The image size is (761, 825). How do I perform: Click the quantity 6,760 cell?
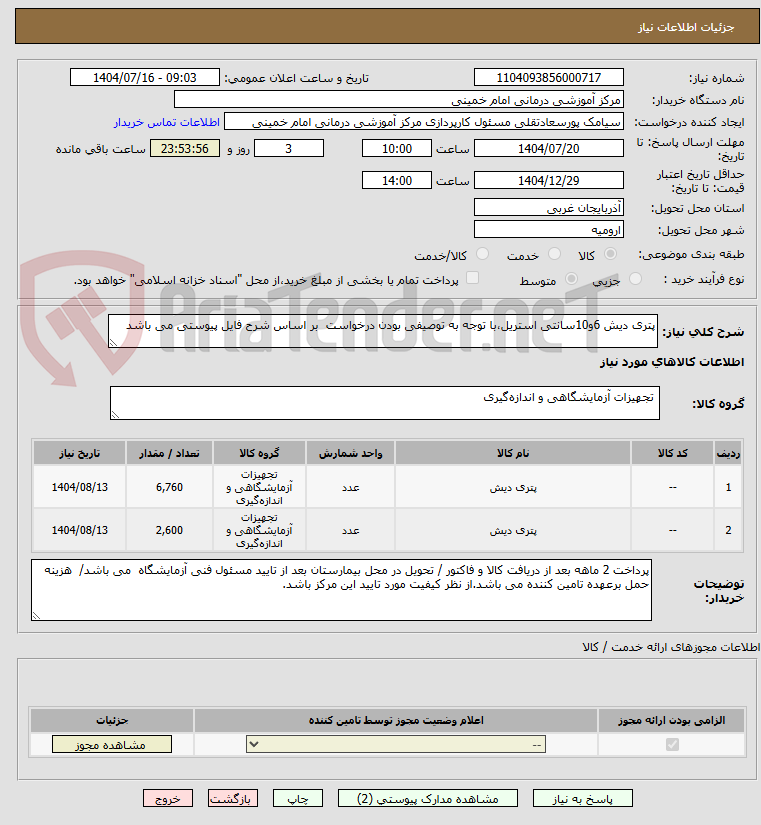(169, 487)
